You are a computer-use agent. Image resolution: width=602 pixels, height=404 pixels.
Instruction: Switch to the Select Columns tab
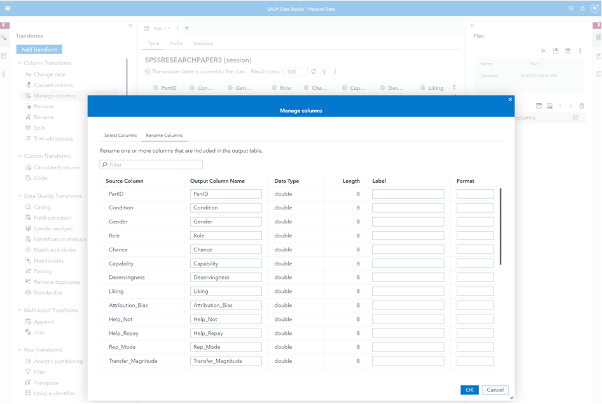click(x=120, y=135)
